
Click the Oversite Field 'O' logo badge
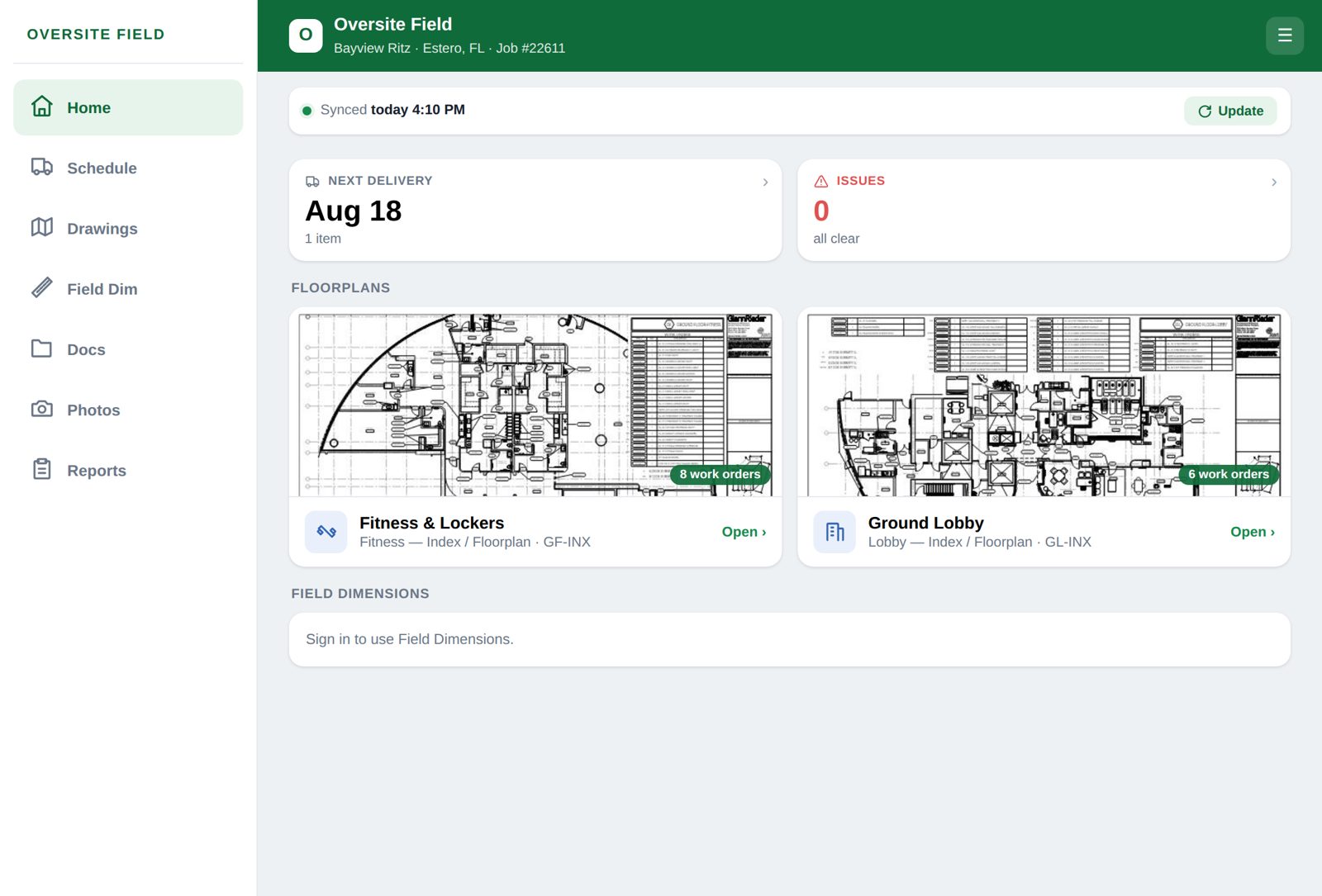pyautogui.click(x=306, y=36)
